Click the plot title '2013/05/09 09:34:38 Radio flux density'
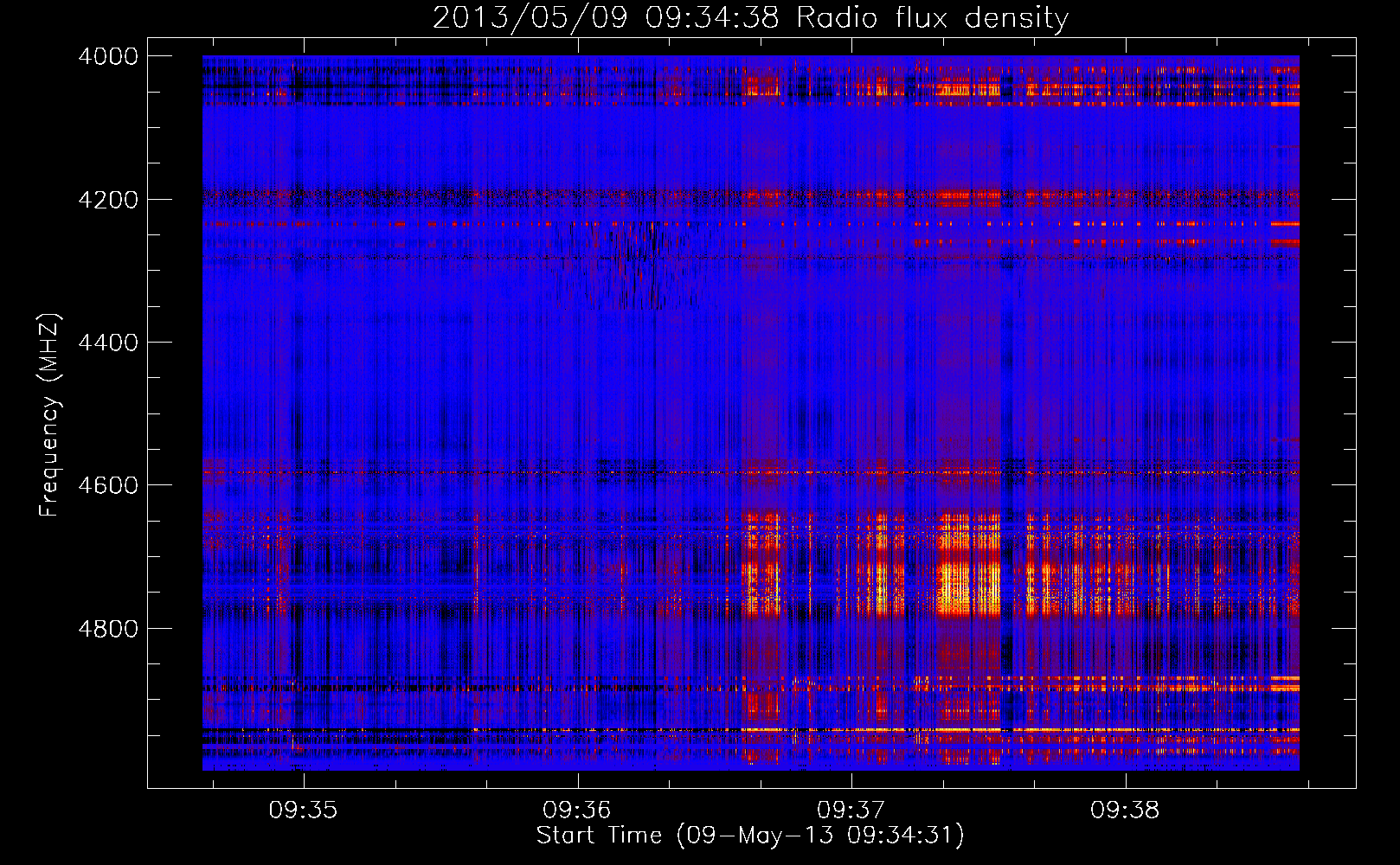1400x865 pixels. coord(750,17)
